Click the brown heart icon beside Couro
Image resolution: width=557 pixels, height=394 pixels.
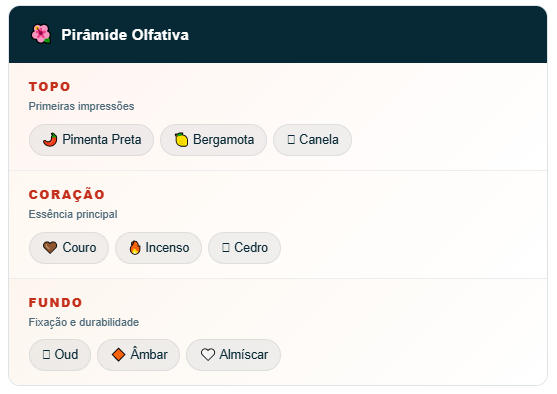50,247
